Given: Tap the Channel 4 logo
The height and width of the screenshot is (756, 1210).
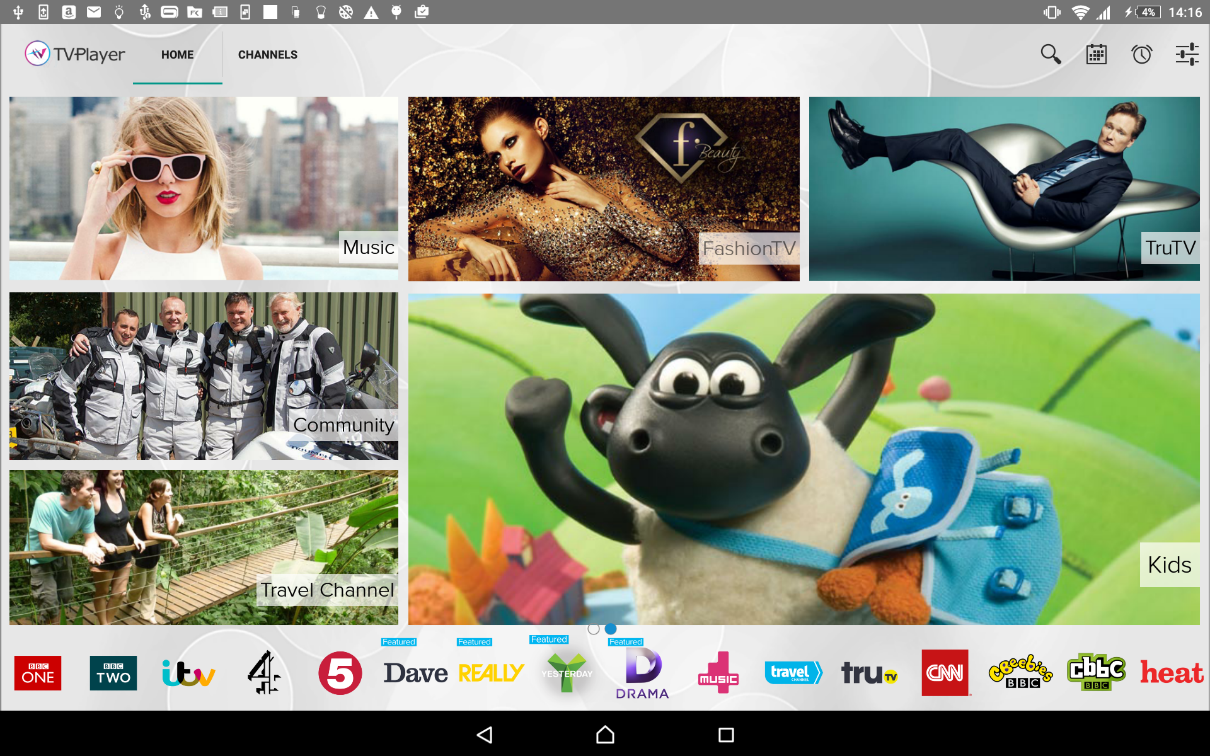Looking at the screenshot, I should click(x=264, y=673).
